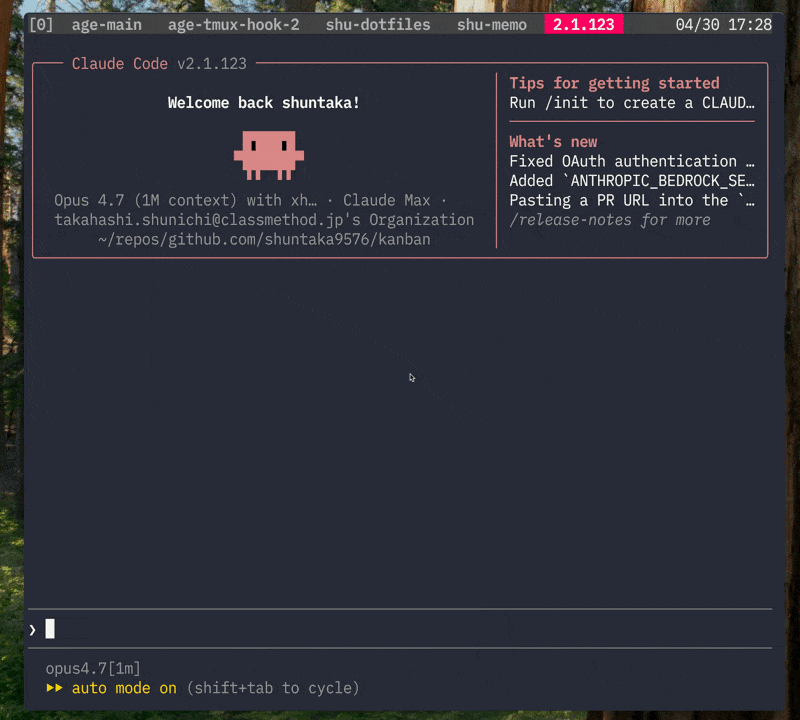
Task: Click the Pasting a PR URL note
Action: [632, 200]
